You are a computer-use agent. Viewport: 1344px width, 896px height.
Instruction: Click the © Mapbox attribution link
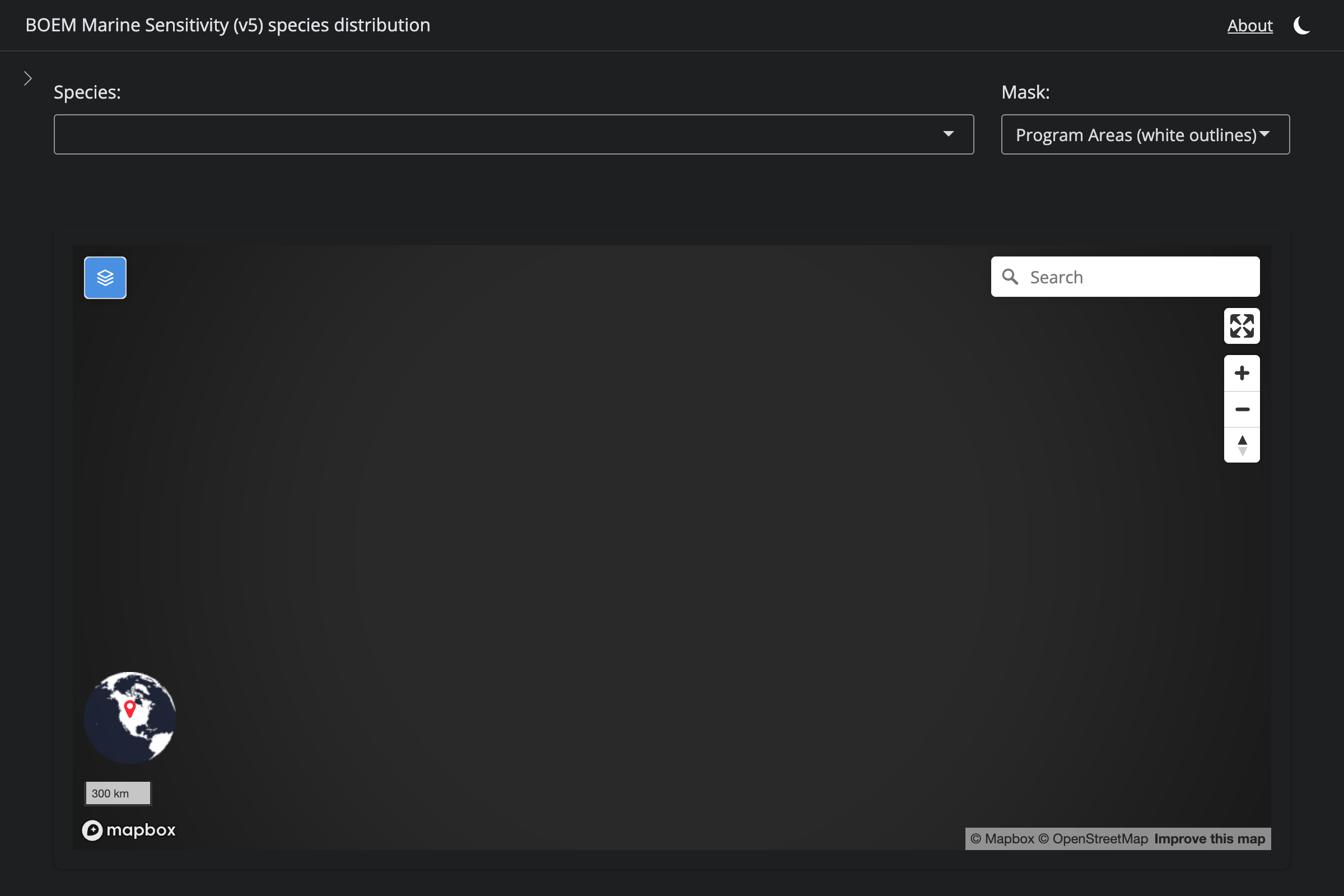pyautogui.click(x=1002, y=839)
